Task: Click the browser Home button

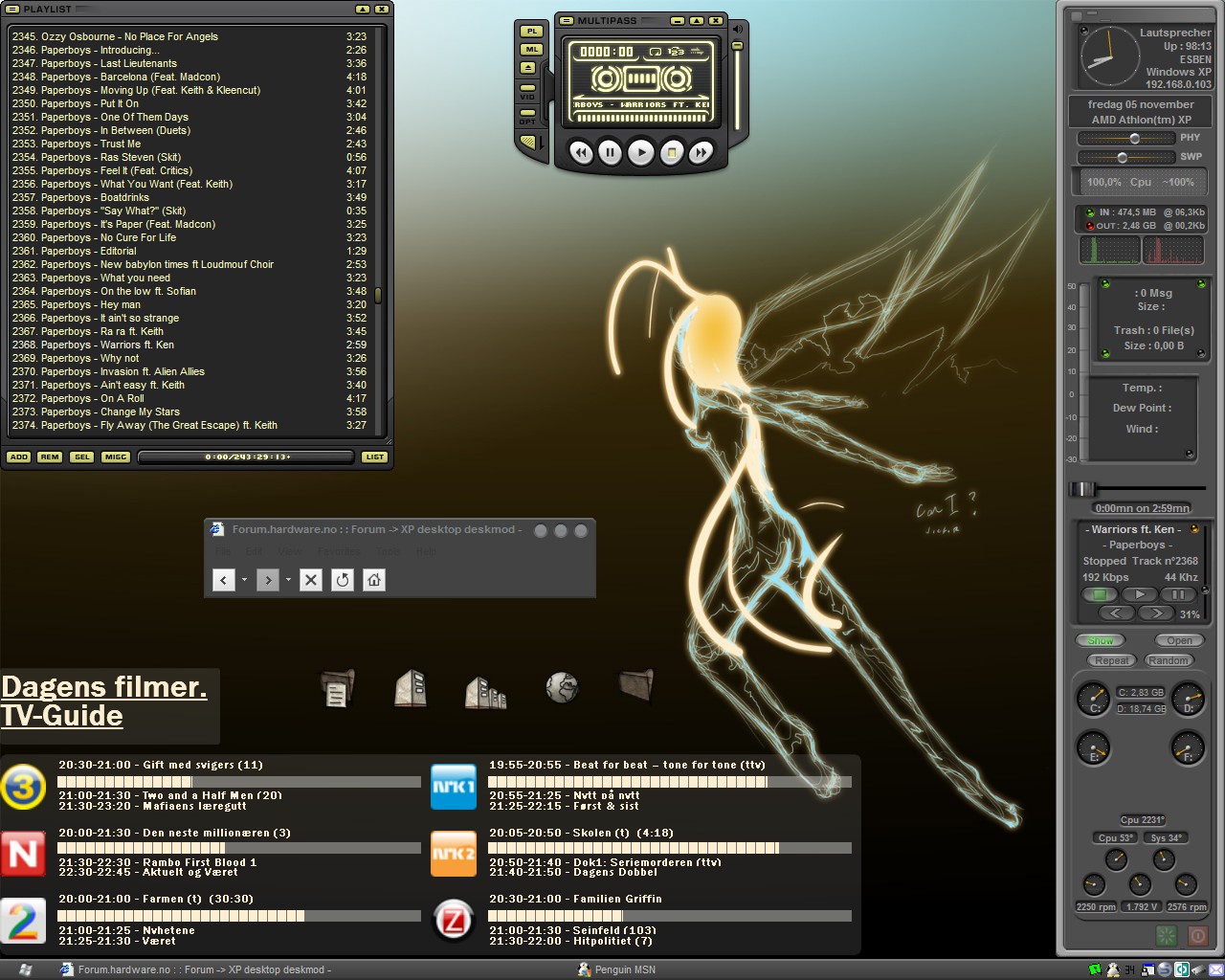Action: 374,580
